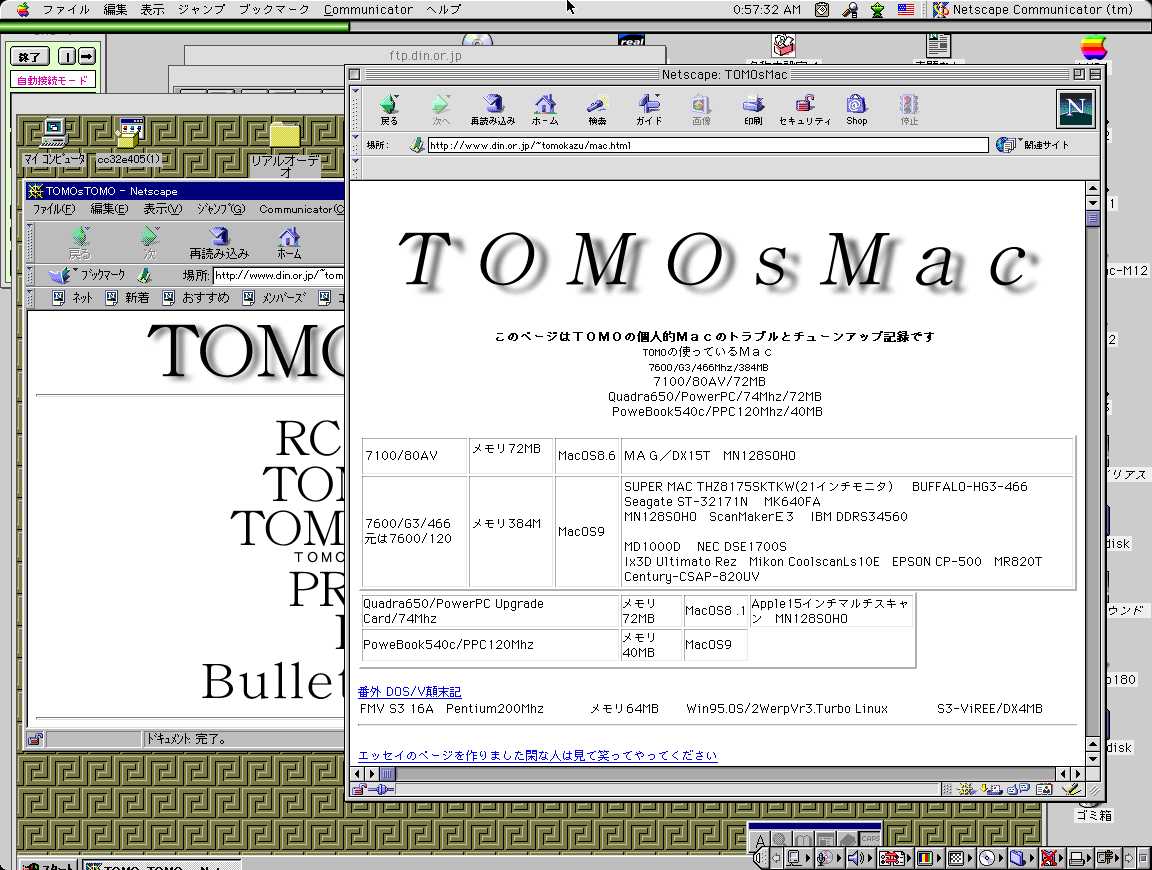Open 編集(E) menu in TOMOsTOMO Netscape window
1152x870 pixels.
pos(109,209)
